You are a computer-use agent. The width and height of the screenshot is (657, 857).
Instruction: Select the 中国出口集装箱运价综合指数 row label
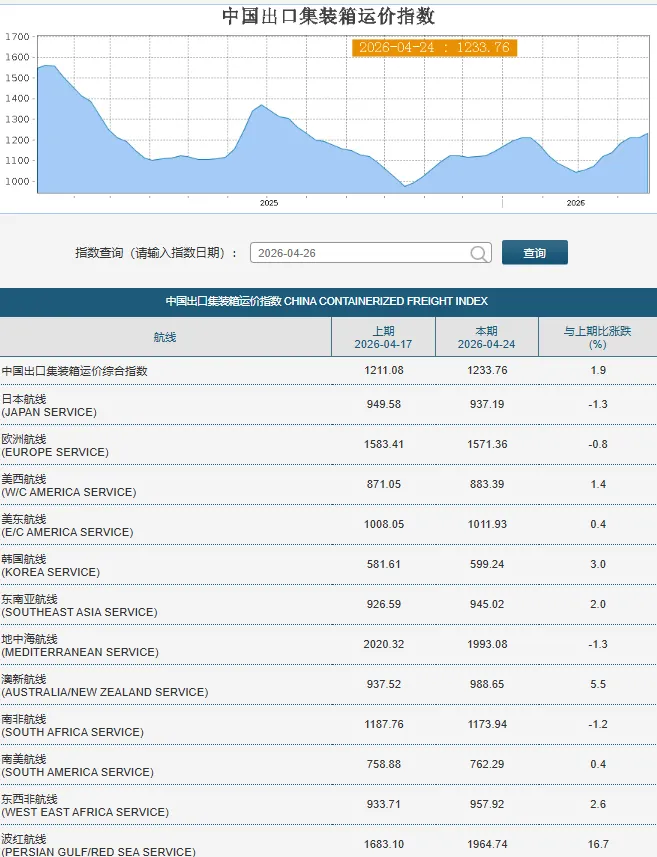75,371
